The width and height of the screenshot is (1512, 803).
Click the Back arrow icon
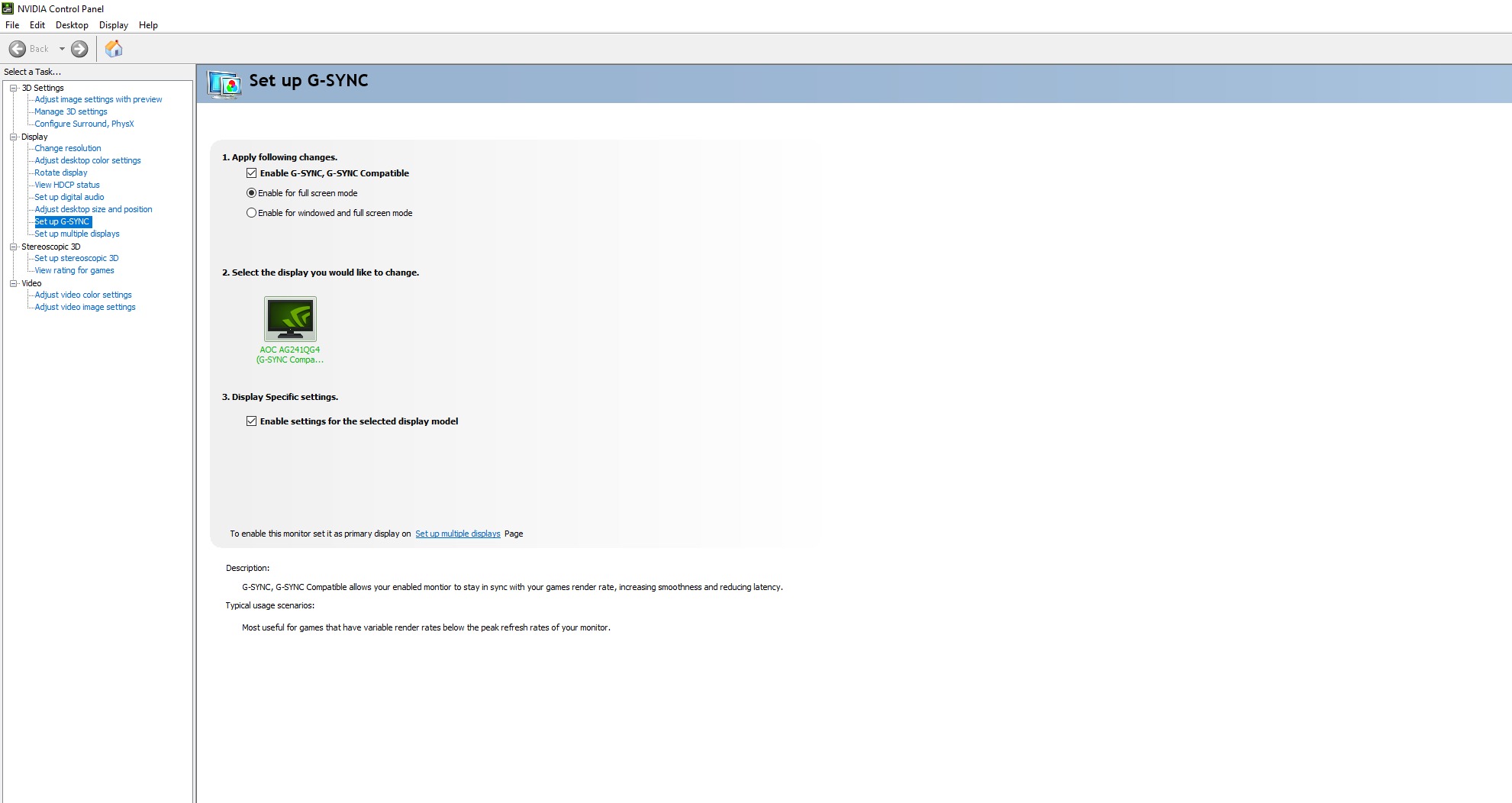(x=17, y=49)
